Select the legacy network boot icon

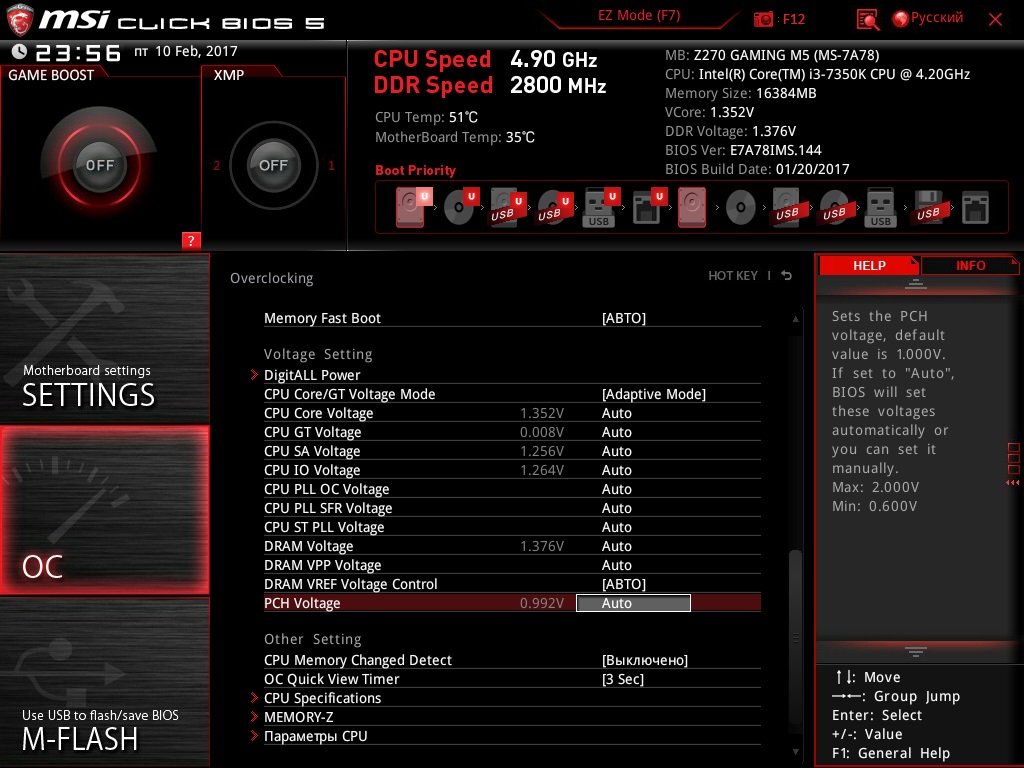[975, 208]
